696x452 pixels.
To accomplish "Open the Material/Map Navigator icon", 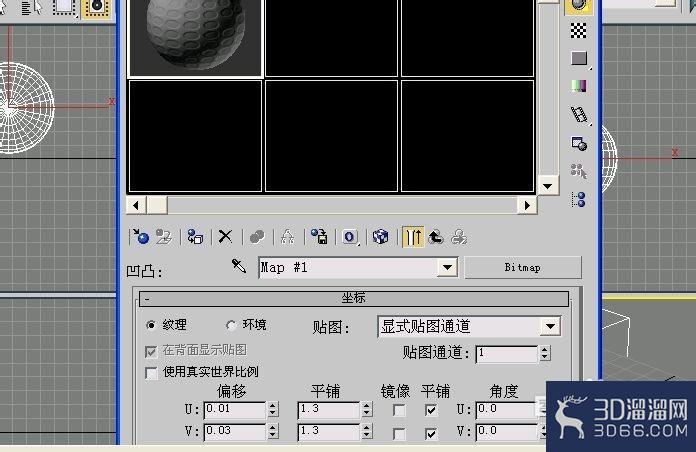I will pyautogui.click(x=578, y=199).
